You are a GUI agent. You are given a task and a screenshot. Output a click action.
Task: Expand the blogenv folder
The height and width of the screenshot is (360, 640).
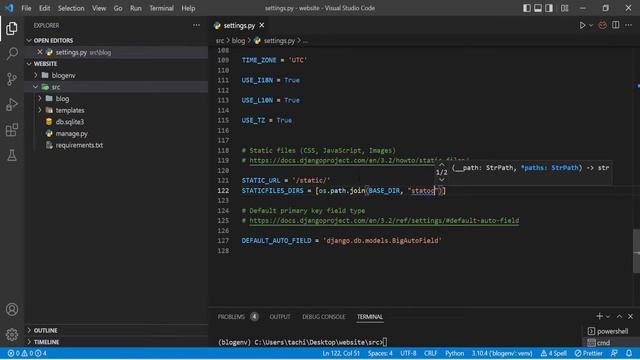pyautogui.click(x=36, y=76)
